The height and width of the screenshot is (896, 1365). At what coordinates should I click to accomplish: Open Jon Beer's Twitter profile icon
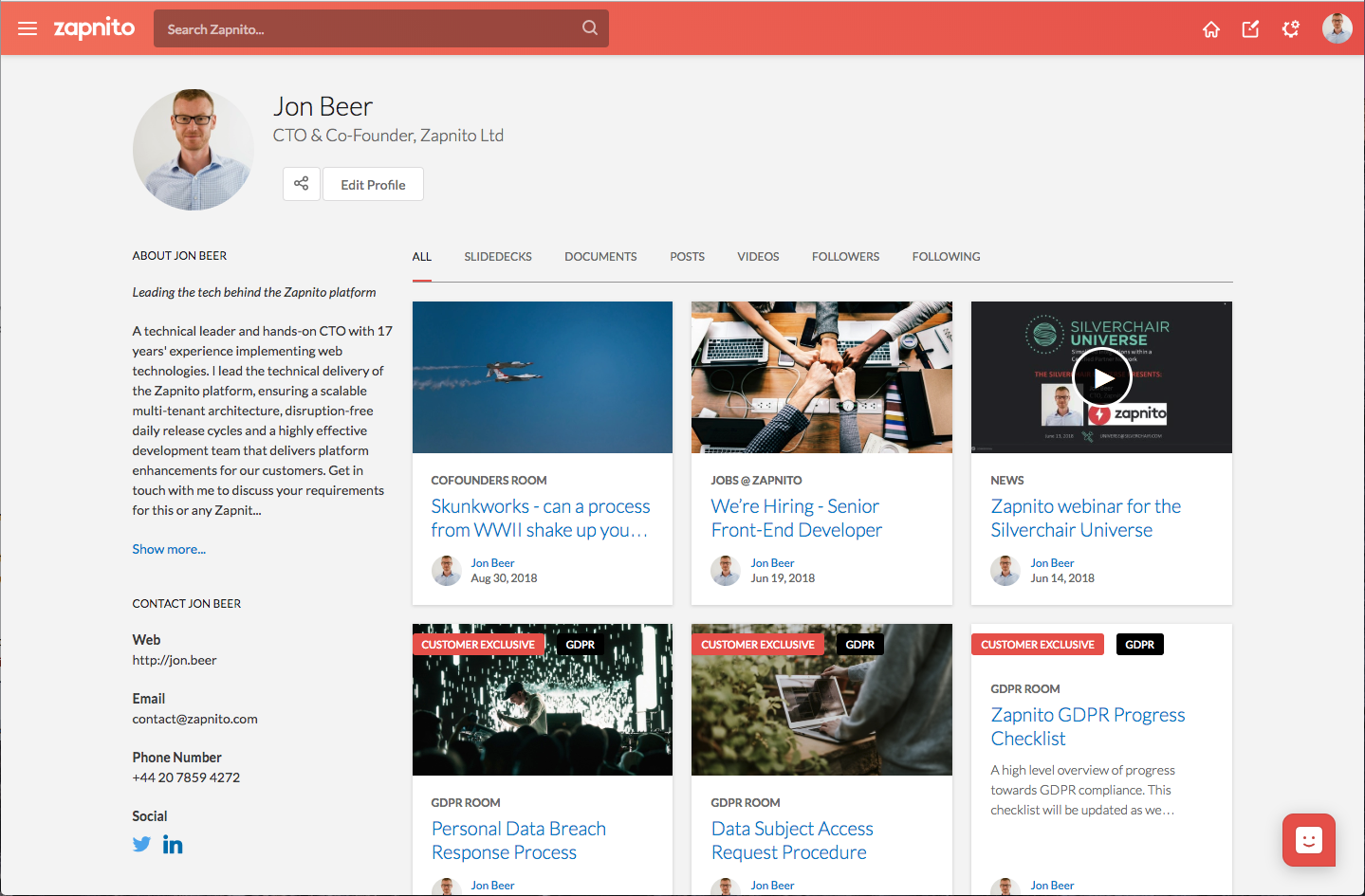point(141,844)
